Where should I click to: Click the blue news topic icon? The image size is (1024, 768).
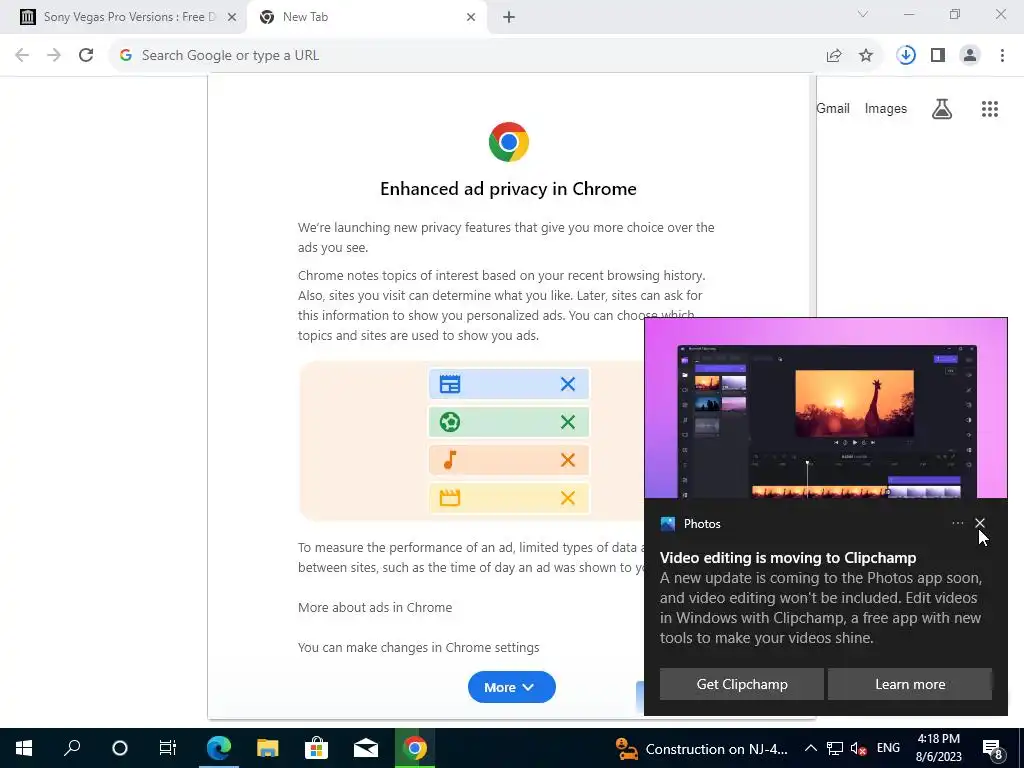click(450, 384)
